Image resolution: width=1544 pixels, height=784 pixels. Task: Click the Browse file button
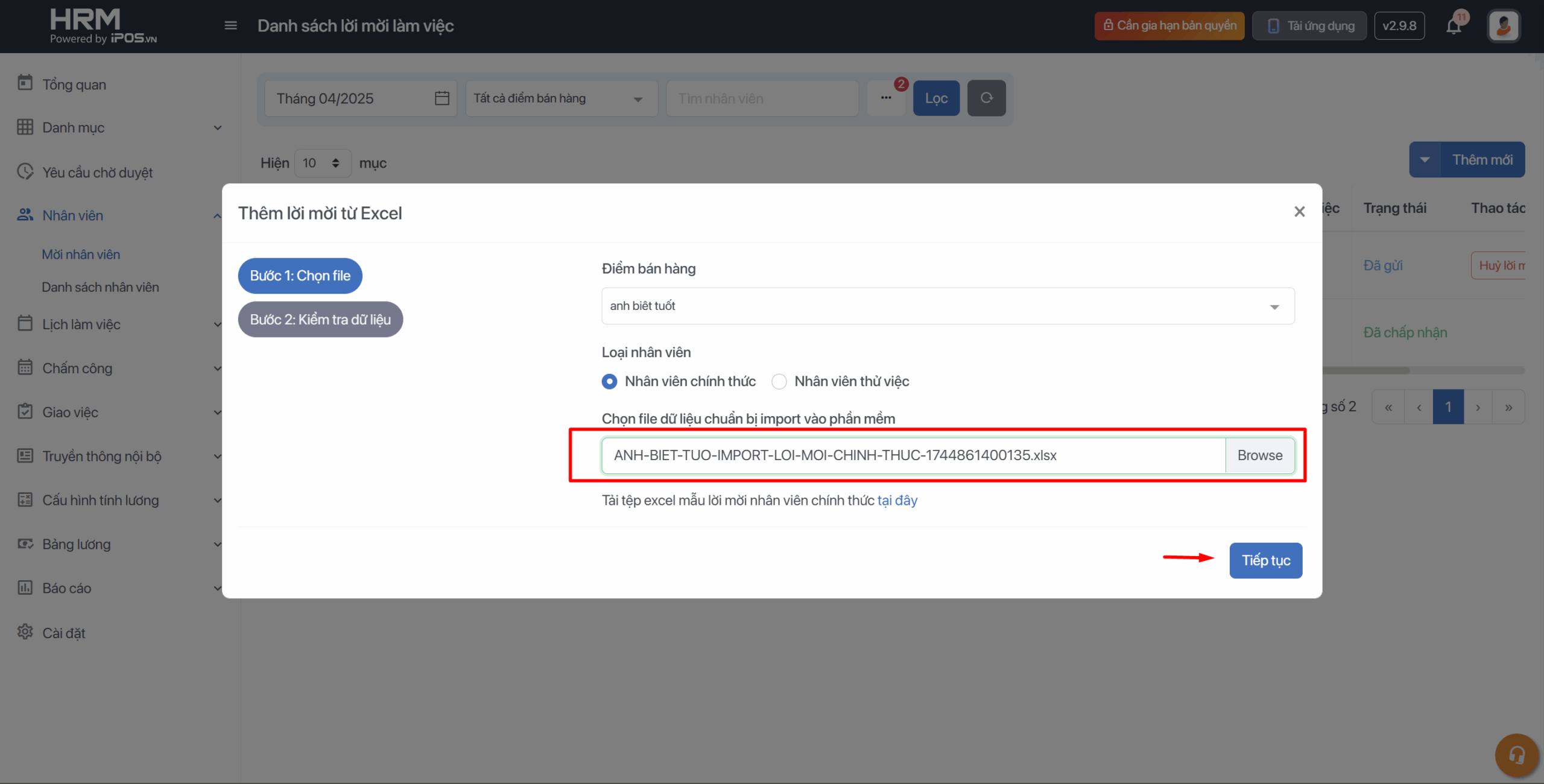click(1259, 455)
